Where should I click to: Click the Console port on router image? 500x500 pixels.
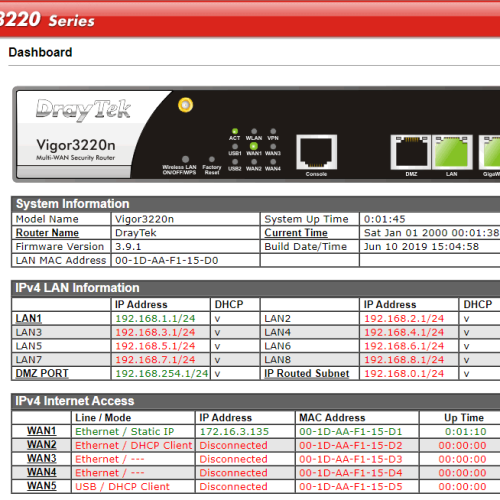point(316,152)
